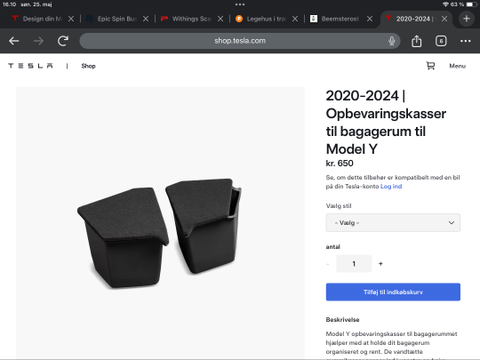Switch to the Epic Spin tab
This screenshot has width=480, height=360.
112,19
